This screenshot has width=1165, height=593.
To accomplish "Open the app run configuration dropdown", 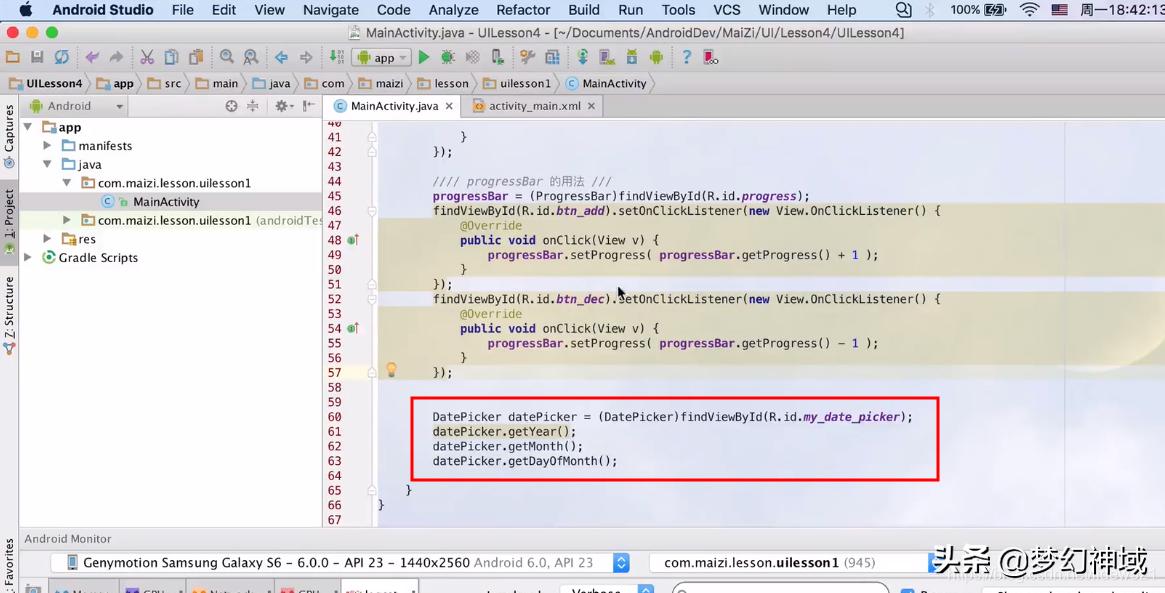I will point(384,58).
